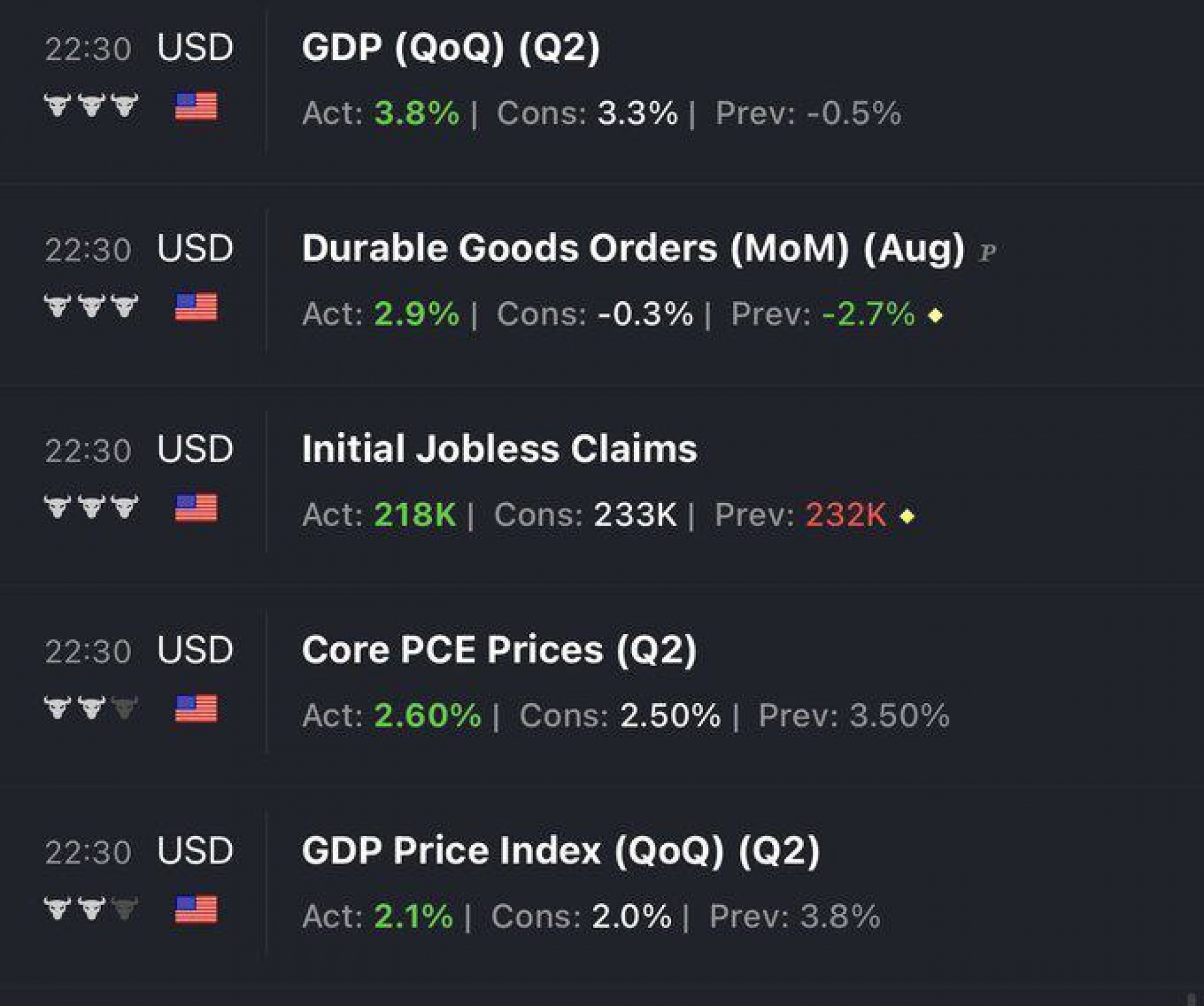Open Initial Jobless Claims event details
The width and height of the screenshot is (1204, 1006).
pos(499,449)
